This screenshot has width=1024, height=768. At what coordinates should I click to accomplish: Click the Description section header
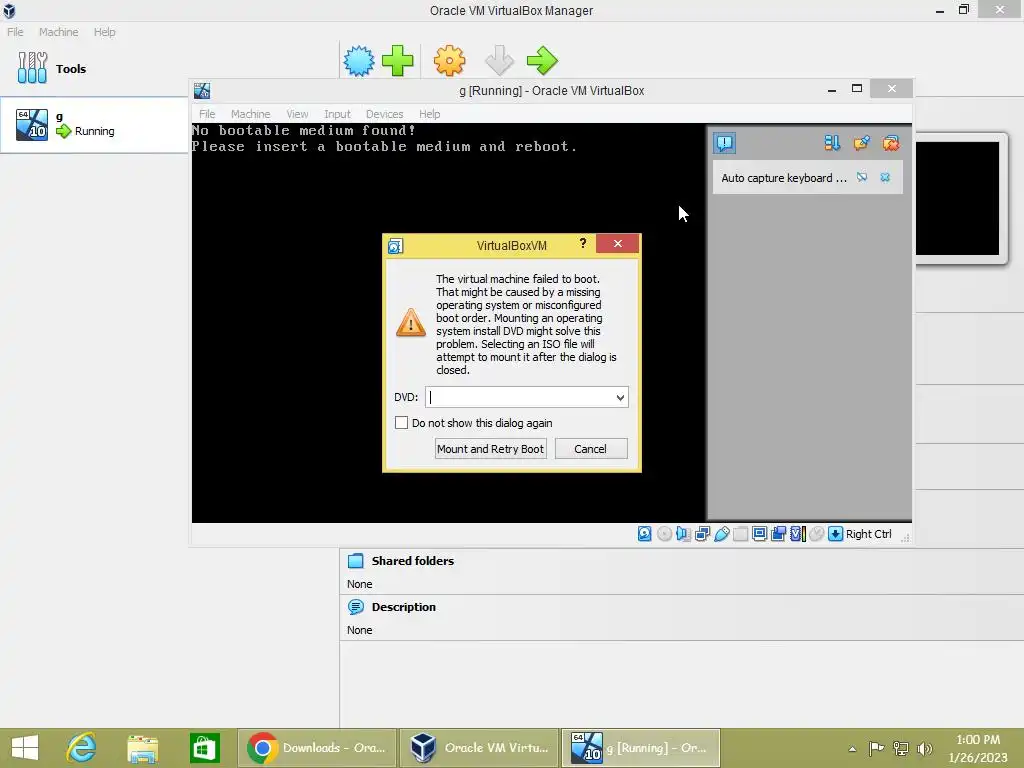point(403,607)
